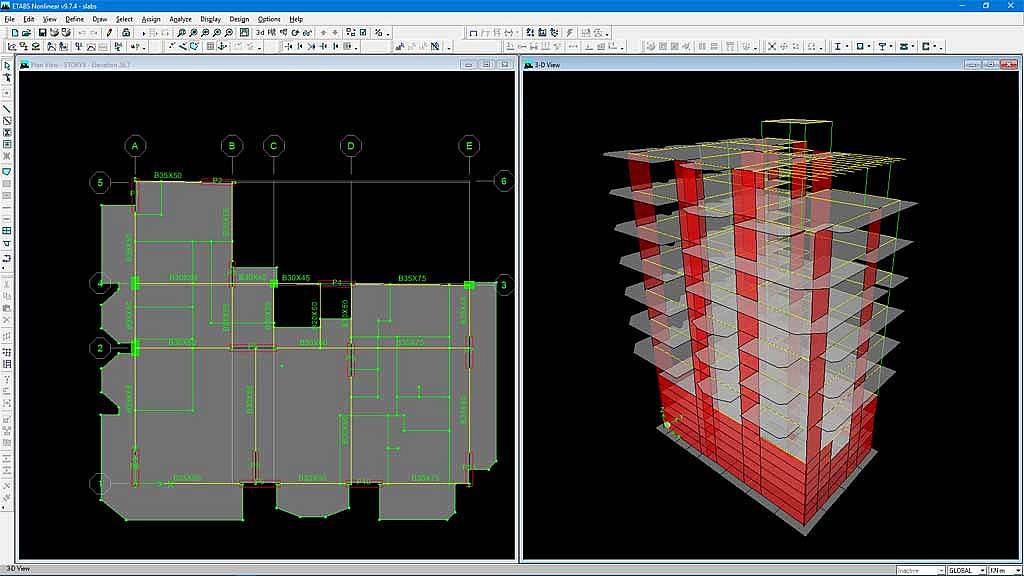Click grid line bubble A in plan
The image size is (1024, 576).
pyautogui.click(x=135, y=146)
